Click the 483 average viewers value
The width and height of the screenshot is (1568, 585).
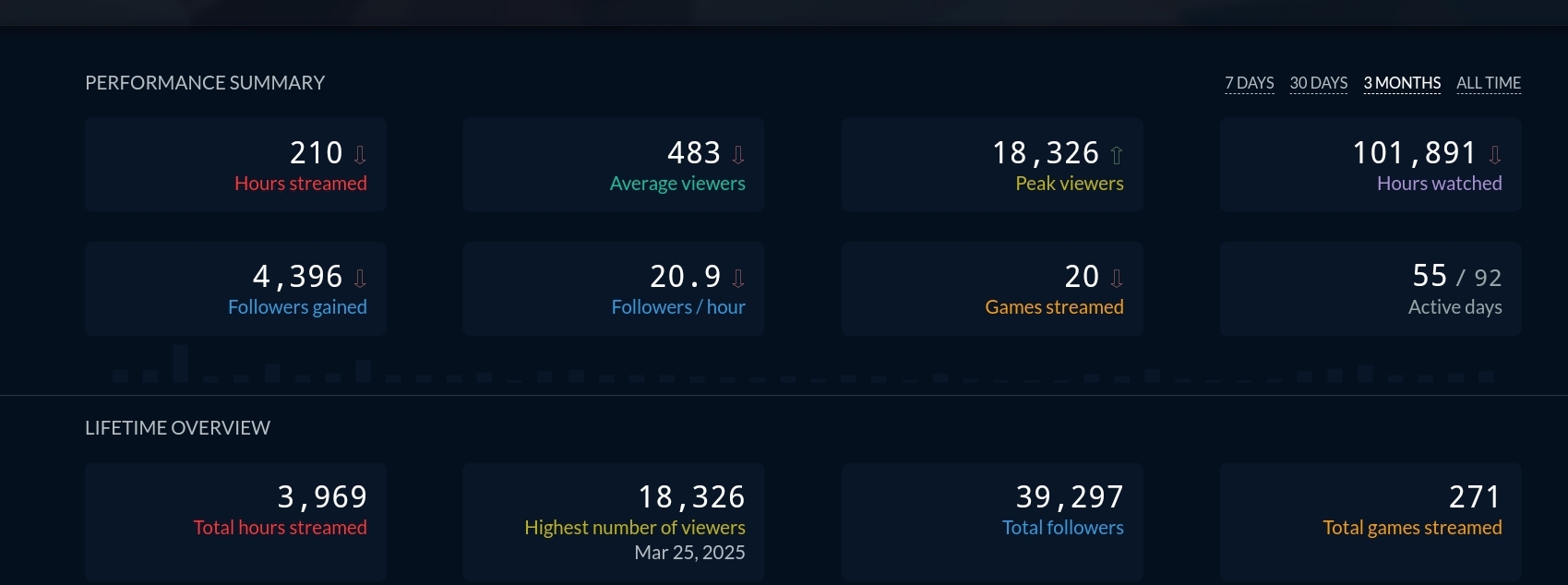(x=694, y=152)
